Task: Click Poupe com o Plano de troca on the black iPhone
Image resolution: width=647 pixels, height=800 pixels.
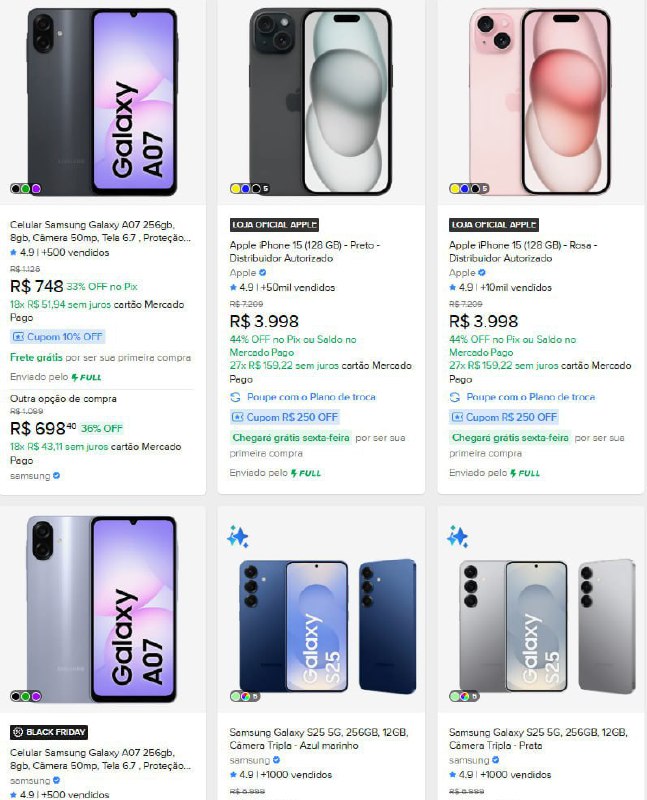Action: click(303, 397)
